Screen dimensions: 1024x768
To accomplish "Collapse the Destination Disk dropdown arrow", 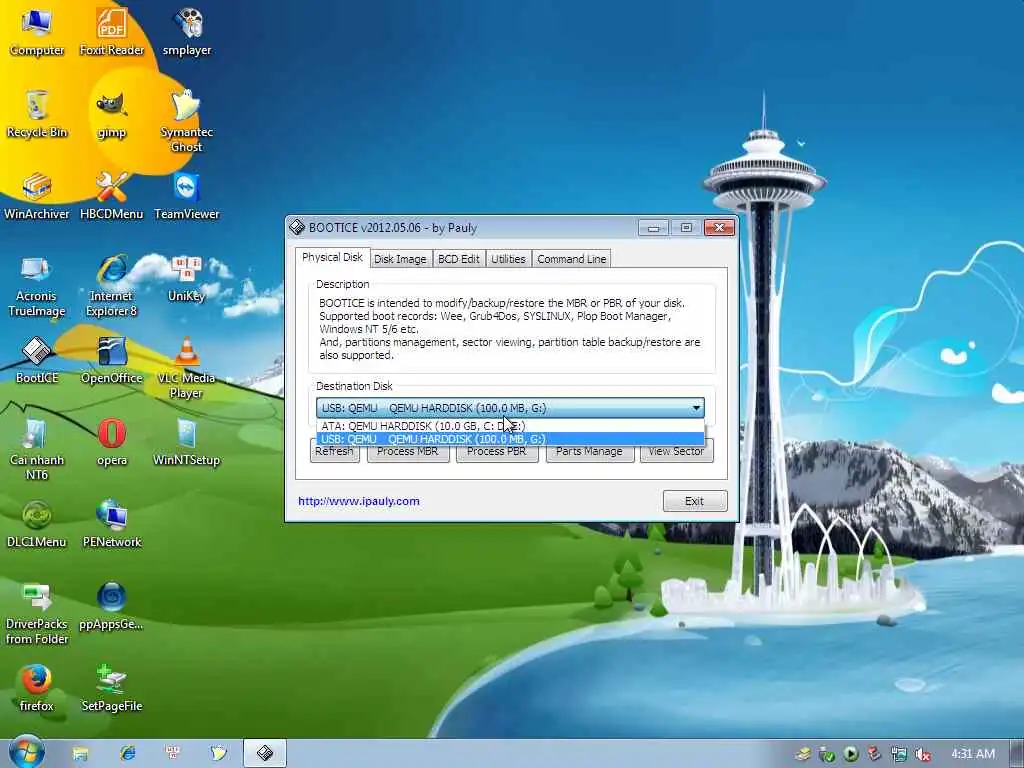I will (696, 408).
